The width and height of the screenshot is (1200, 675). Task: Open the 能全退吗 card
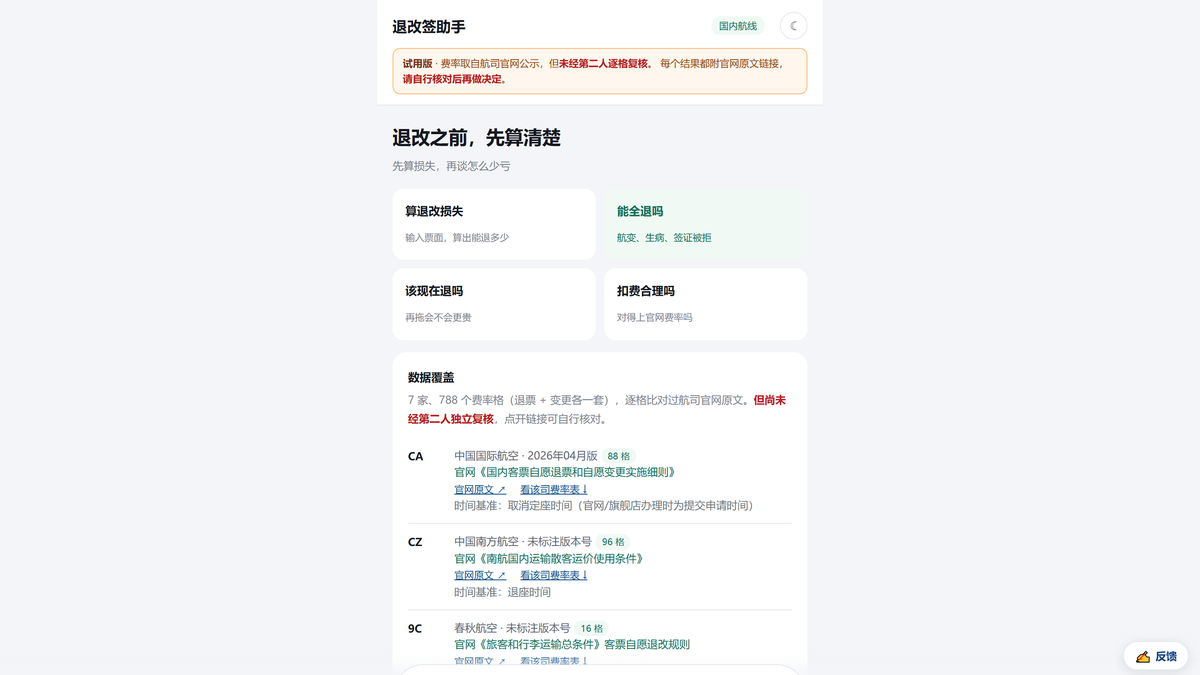pyautogui.click(x=706, y=224)
